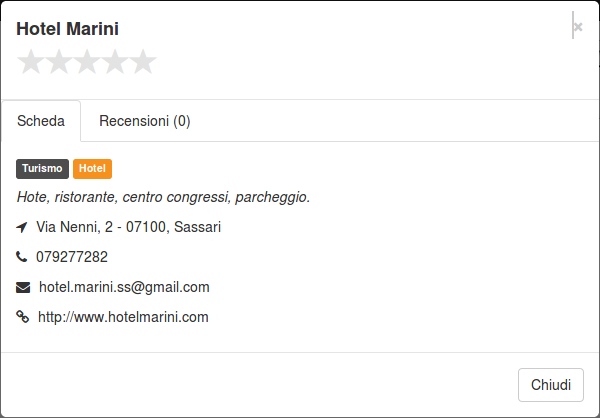Image resolution: width=600 pixels, height=418 pixels.
Task: Rate with the first star
Action: (x=31, y=62)
